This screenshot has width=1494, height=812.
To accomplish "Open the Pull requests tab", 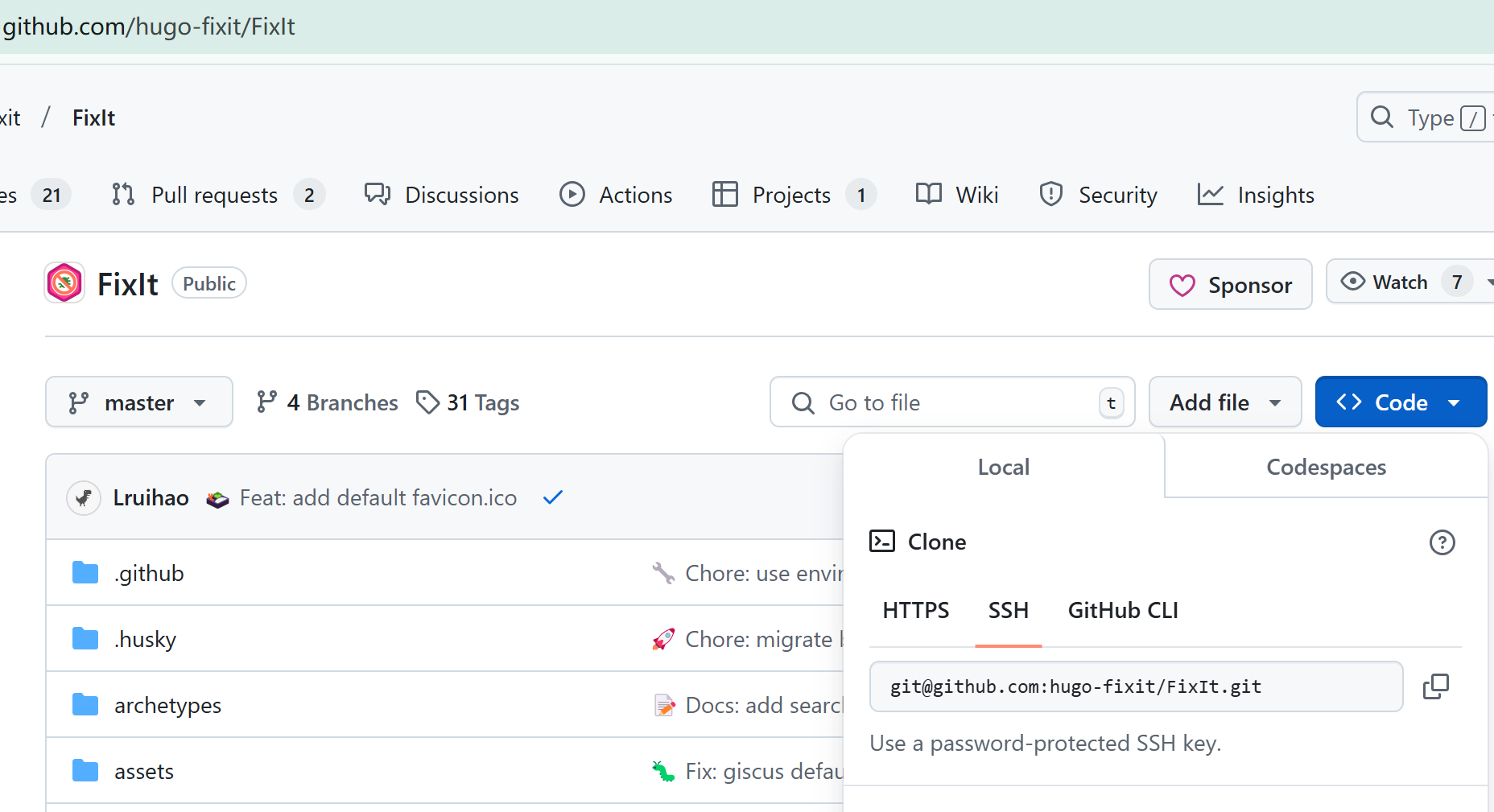I will click(x=218, y=195).
